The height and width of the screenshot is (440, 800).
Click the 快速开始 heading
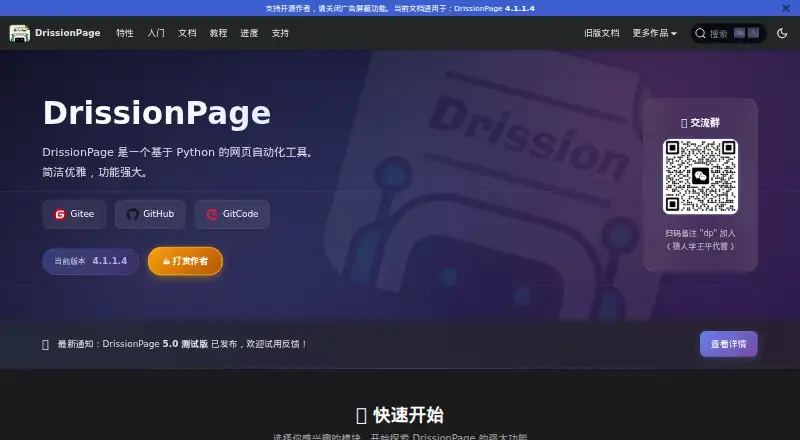[400, 415]
